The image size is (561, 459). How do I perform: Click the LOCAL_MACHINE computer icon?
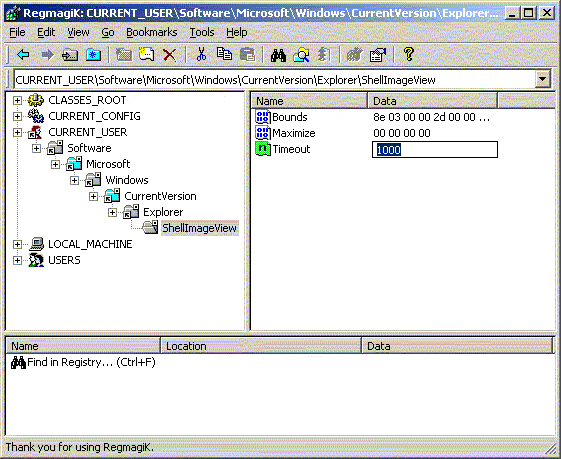36,244
